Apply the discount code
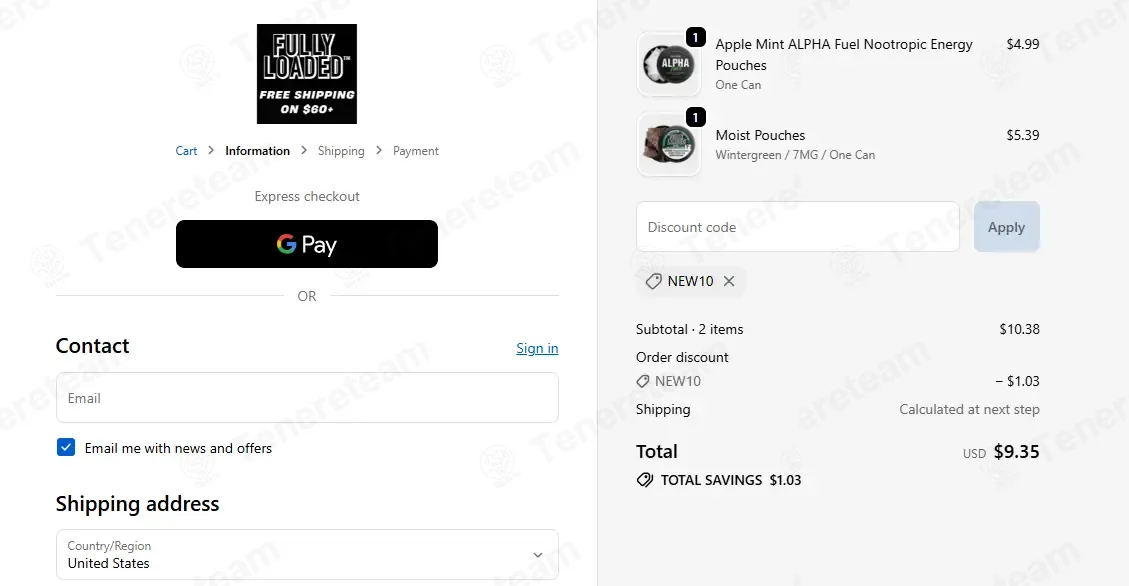 pos(1006,227)
